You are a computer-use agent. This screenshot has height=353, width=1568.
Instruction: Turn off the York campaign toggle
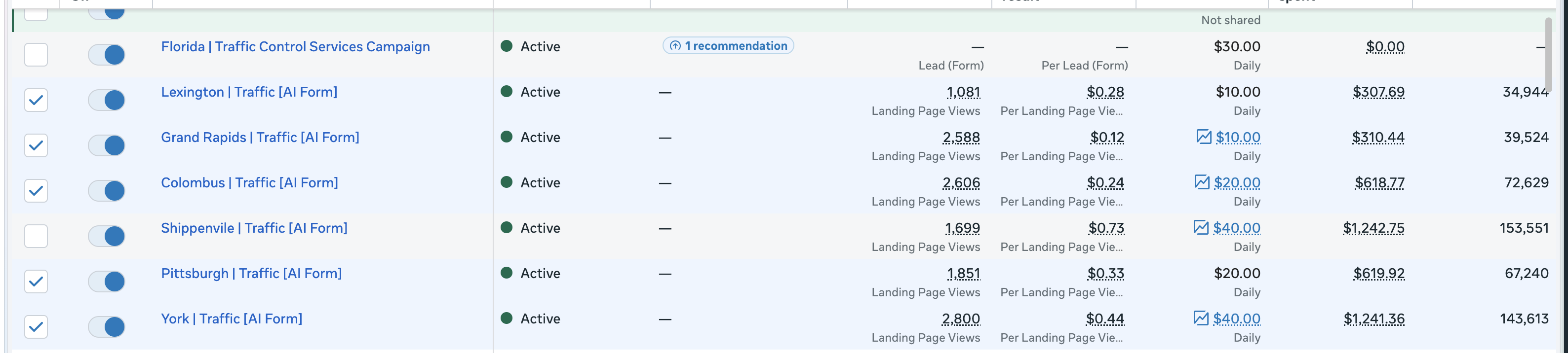tap(107, 327)
